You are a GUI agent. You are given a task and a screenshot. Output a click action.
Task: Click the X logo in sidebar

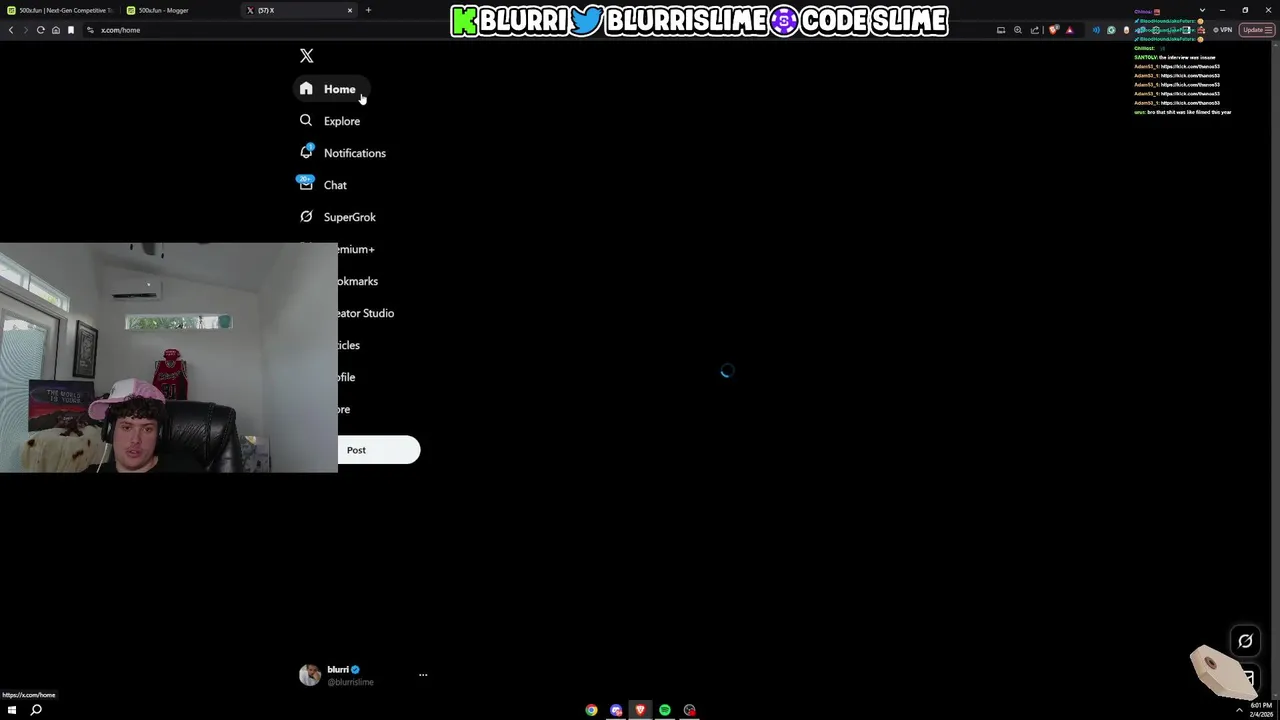point(307,56)
